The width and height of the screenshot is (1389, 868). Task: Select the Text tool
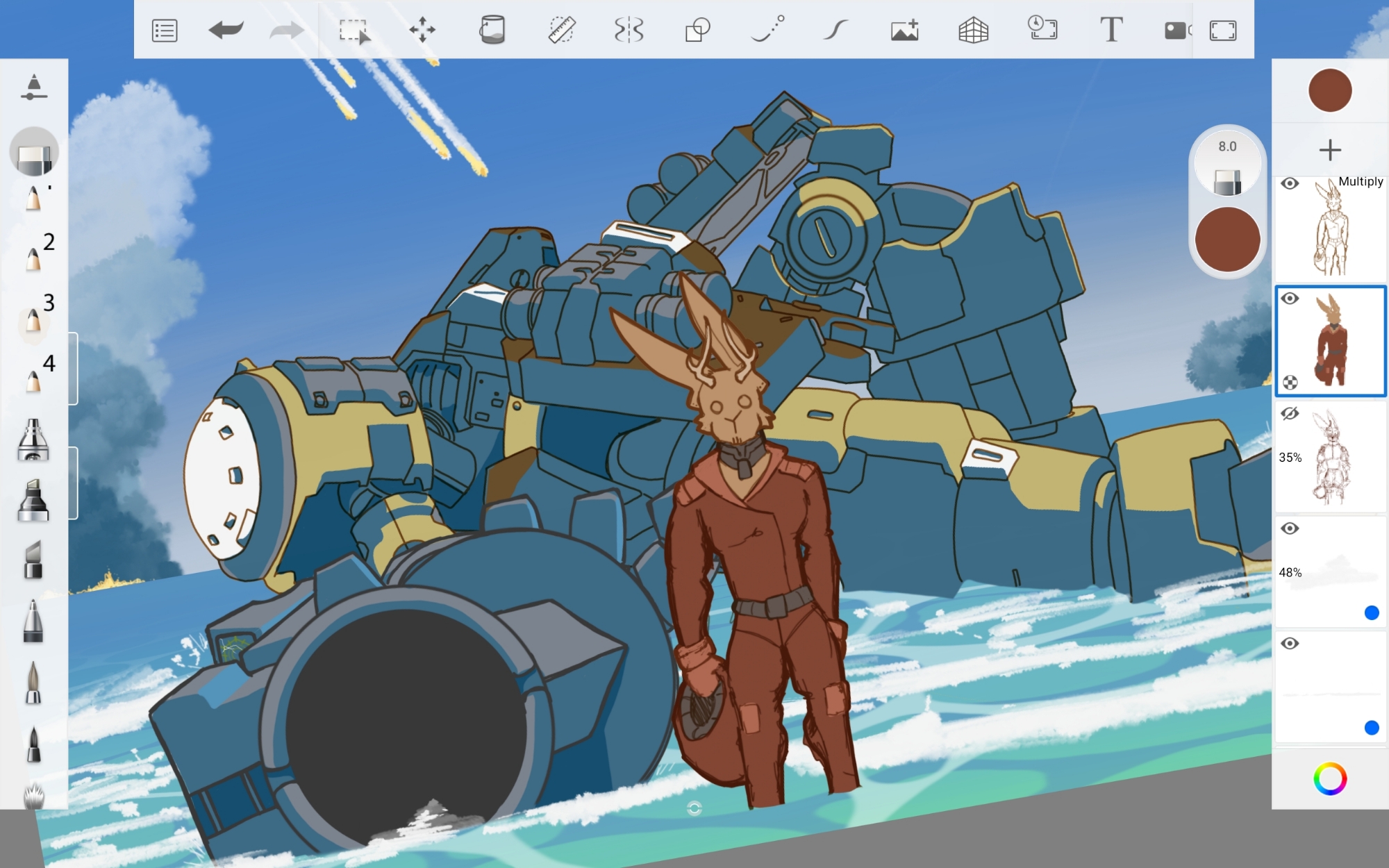[x=1111, y=30]
